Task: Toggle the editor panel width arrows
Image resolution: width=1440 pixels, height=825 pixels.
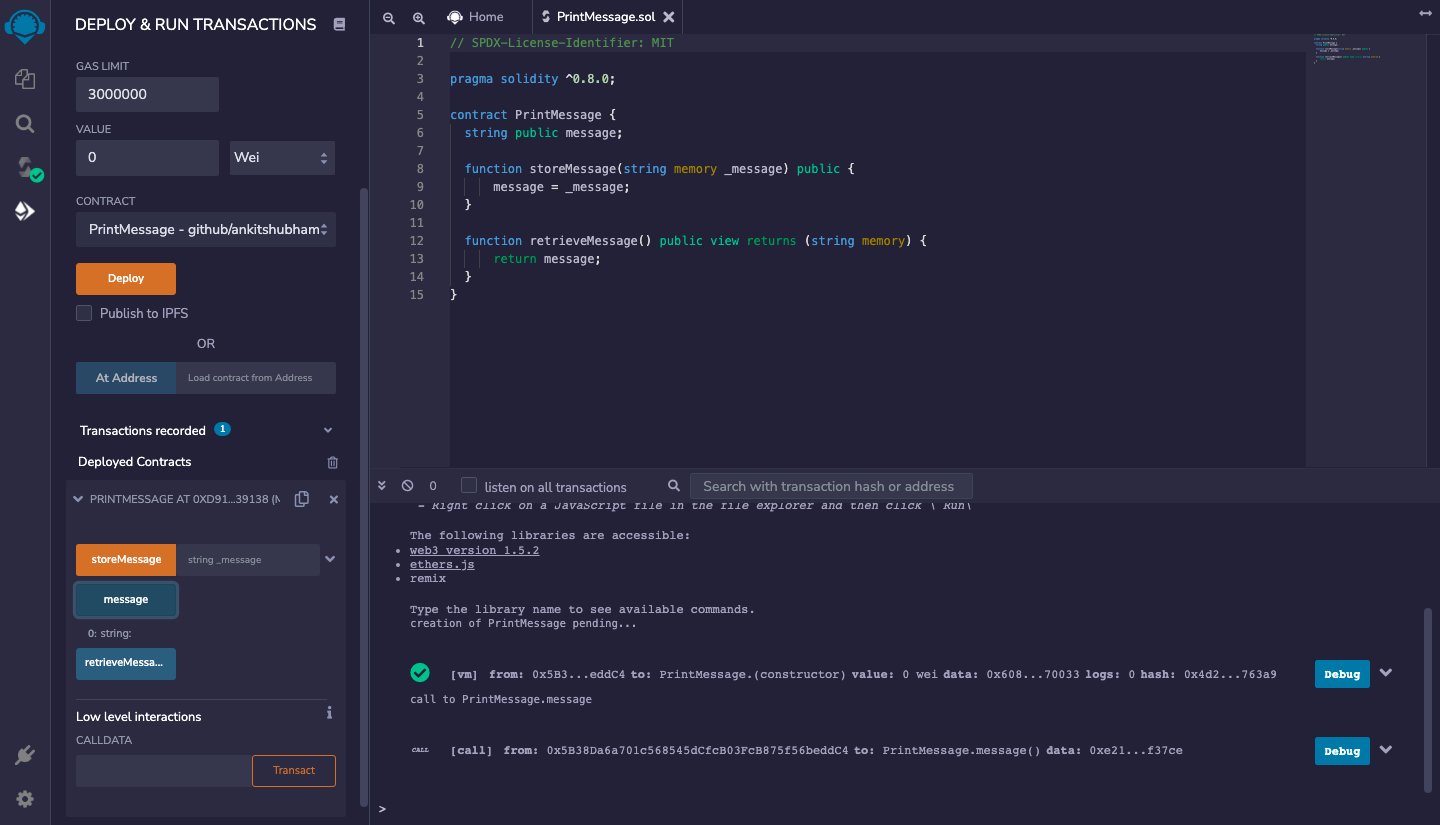Action: pos(1425,14)
